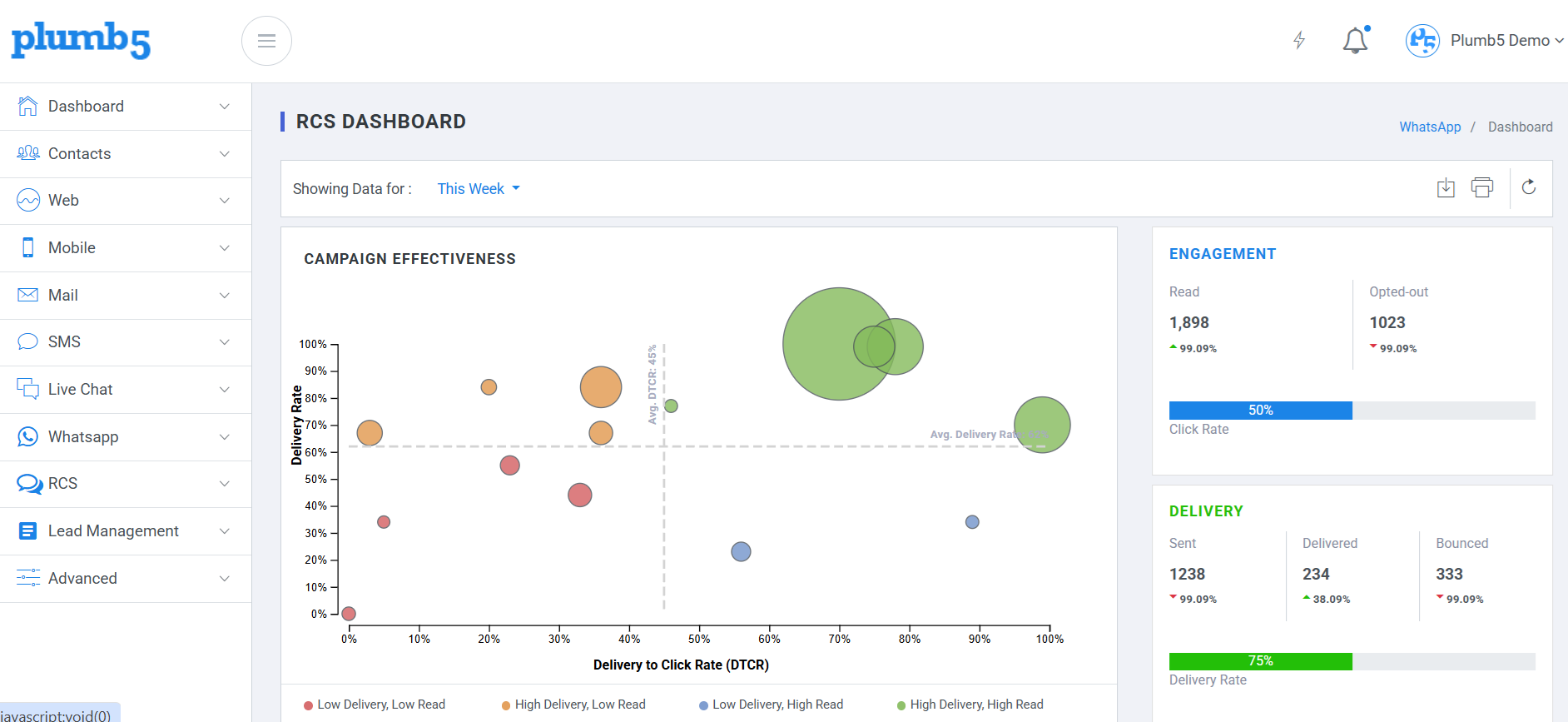The width and height of the screenshot is (1568, 722).
Task: Click the Plumb5 Demo account avatar
Action: pos(1422,40)
